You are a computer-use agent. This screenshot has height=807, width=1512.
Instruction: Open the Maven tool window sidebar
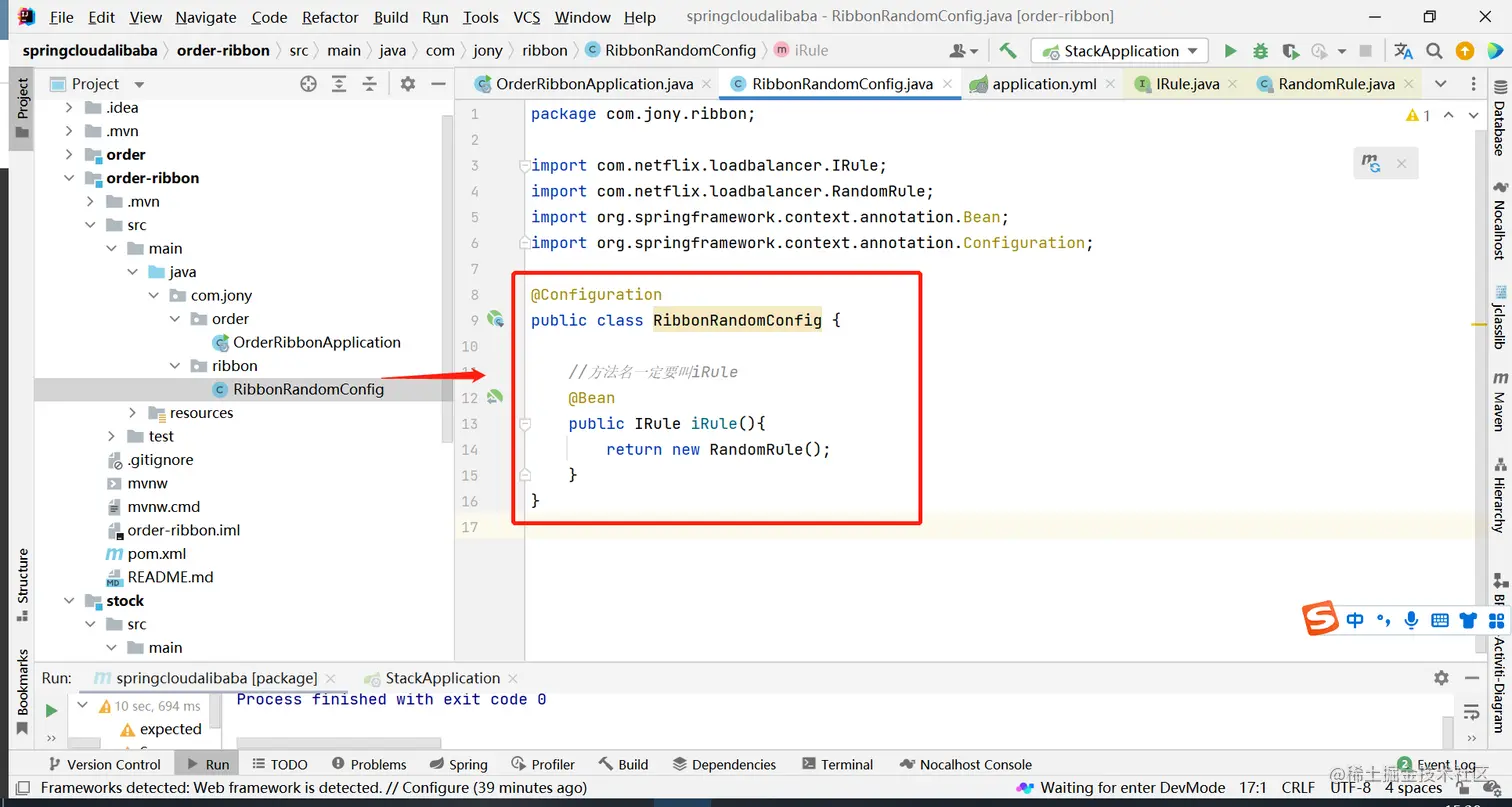[x=1500, y=400]
